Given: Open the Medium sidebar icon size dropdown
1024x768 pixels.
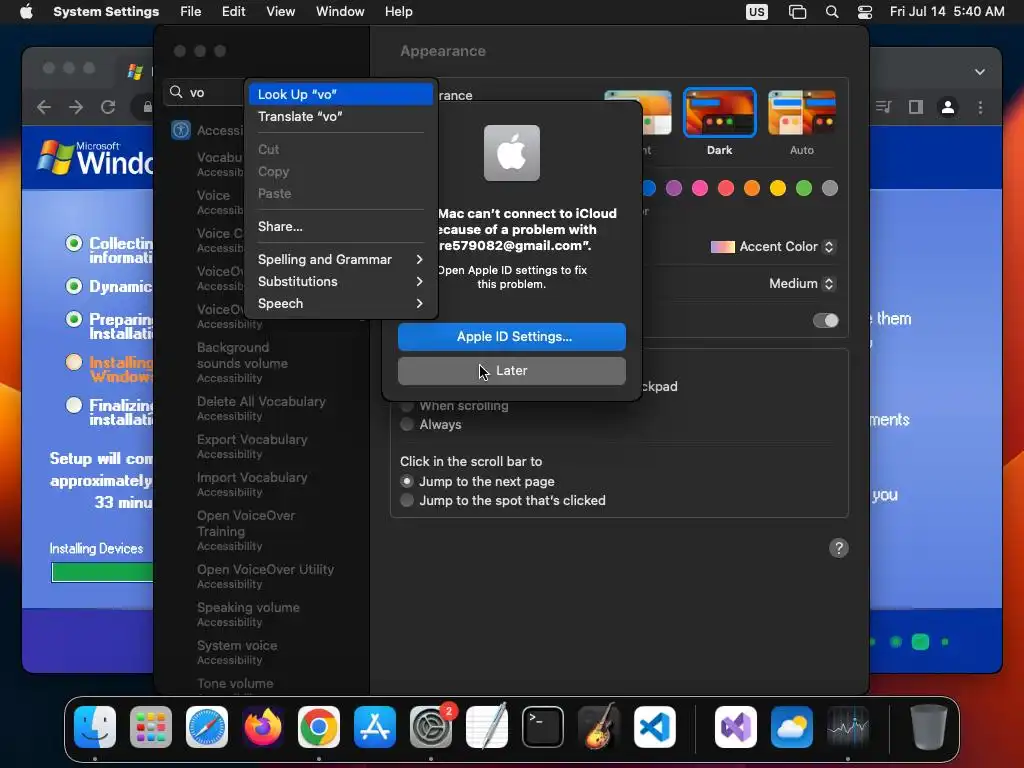Looking at the screenshot, I should (x=802, y=283).
